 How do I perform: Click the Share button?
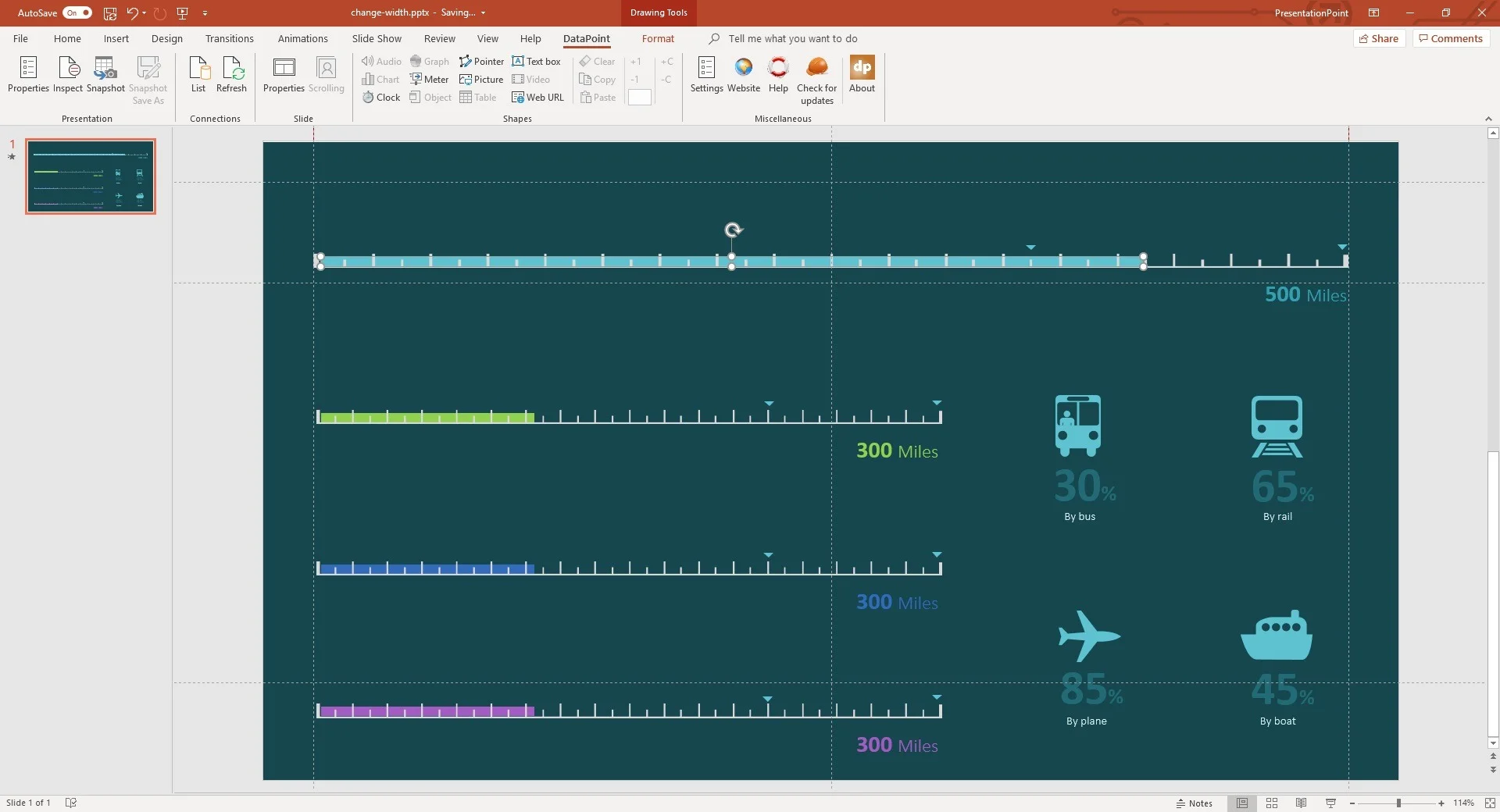(1379, 39)
